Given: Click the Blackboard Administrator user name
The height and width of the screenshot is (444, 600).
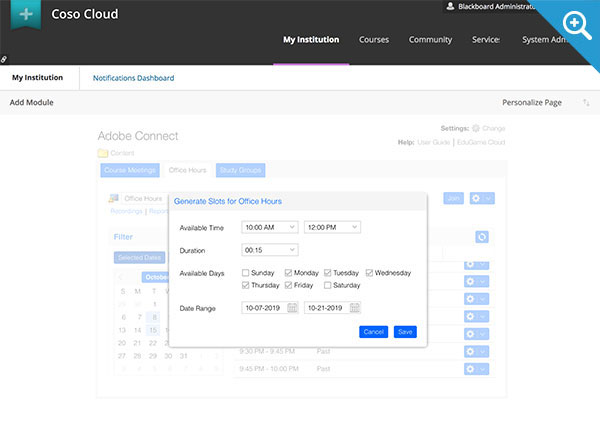Looking at the screenshot, I should [x=496, y=7].
